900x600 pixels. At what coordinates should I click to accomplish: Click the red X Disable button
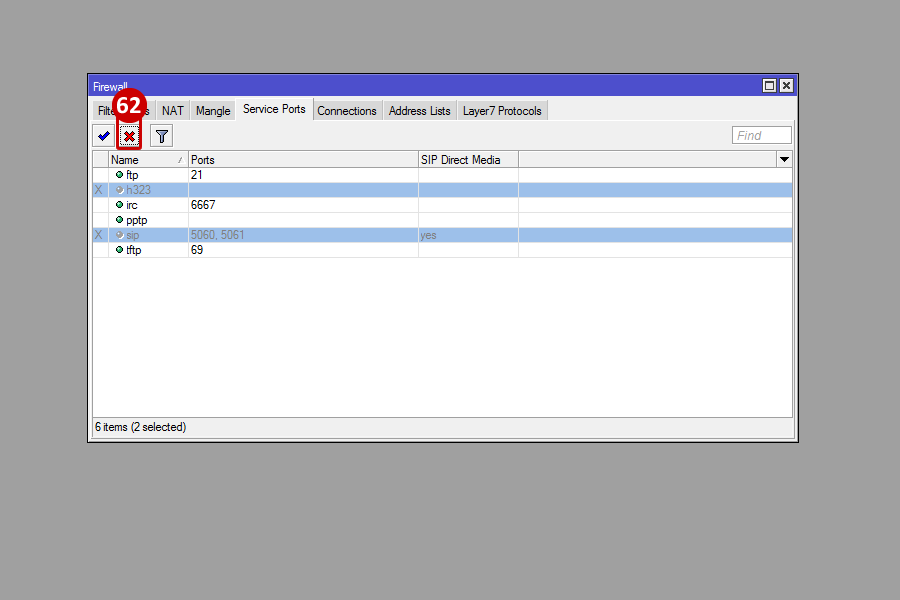pyautogui.click(x=130, y=136)
